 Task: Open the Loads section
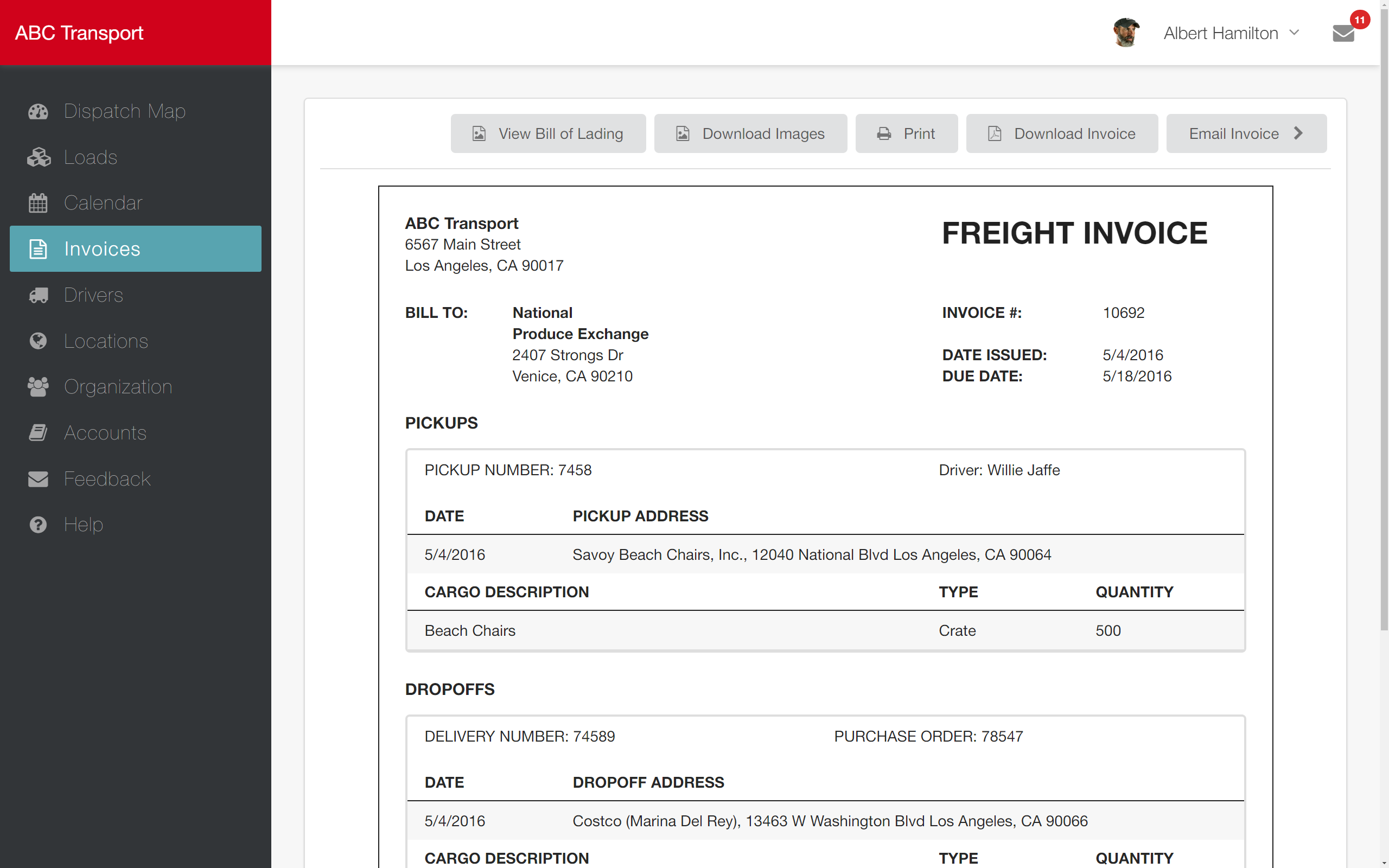coord(90,157)
